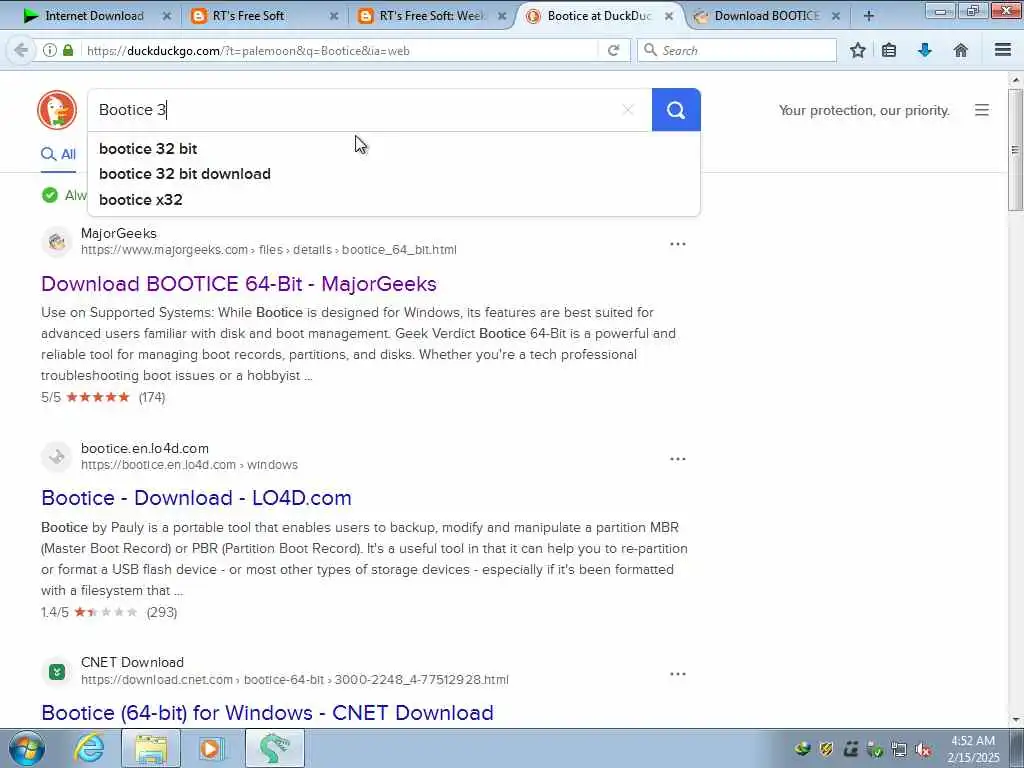
Task: Click the 'Your protection, our priority.' text
Action: [864, 110]
